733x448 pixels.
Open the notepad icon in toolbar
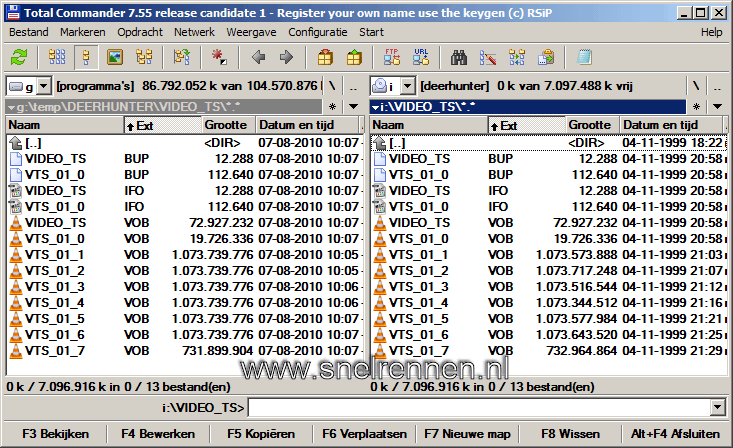coord(584,58)
